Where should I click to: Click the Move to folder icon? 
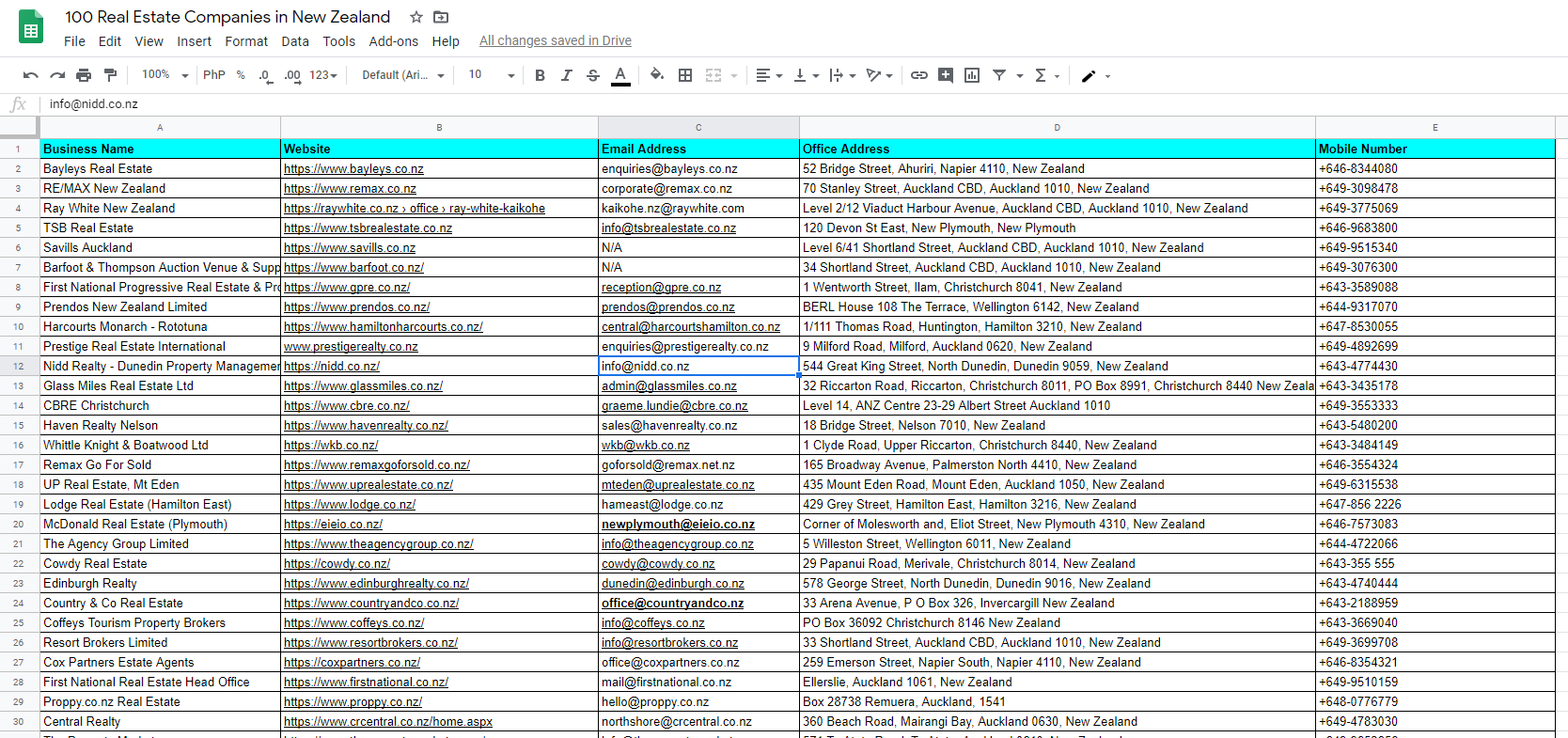pos(441,17)
